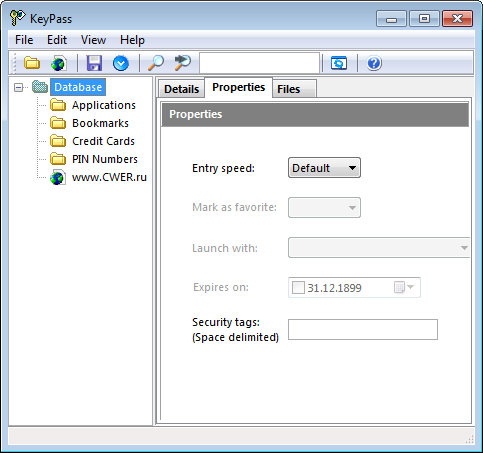Click the floppy disk save icon
Viewport: 483px width, 453px height.
(94, 63)
